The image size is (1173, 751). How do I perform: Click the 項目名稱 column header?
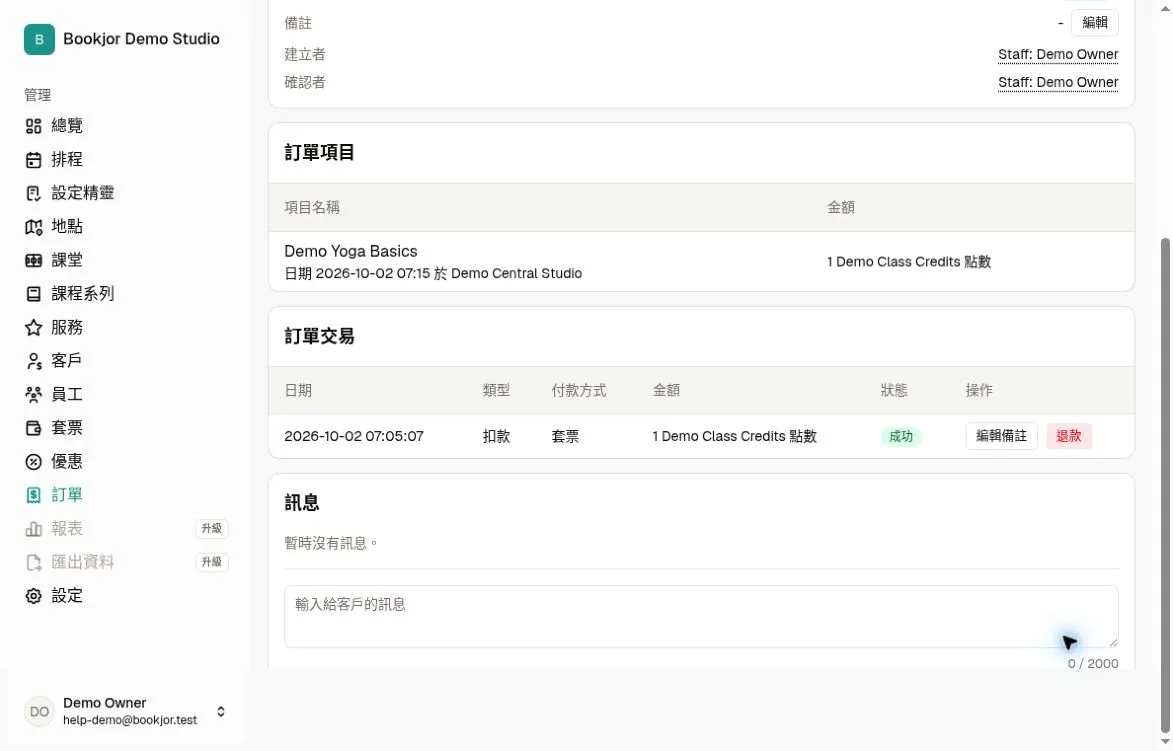click(312, 207)
